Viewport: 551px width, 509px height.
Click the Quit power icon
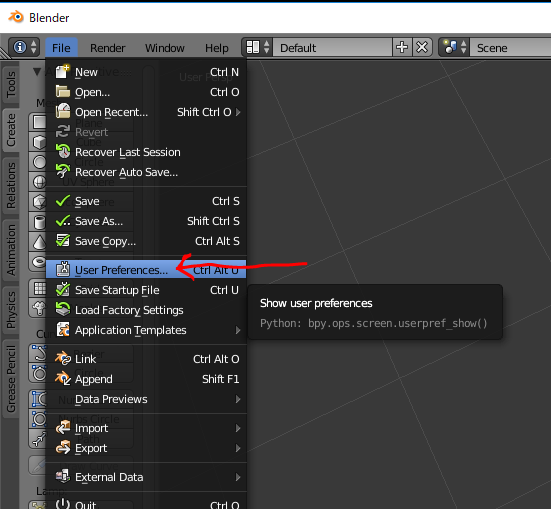click(63, 504)
